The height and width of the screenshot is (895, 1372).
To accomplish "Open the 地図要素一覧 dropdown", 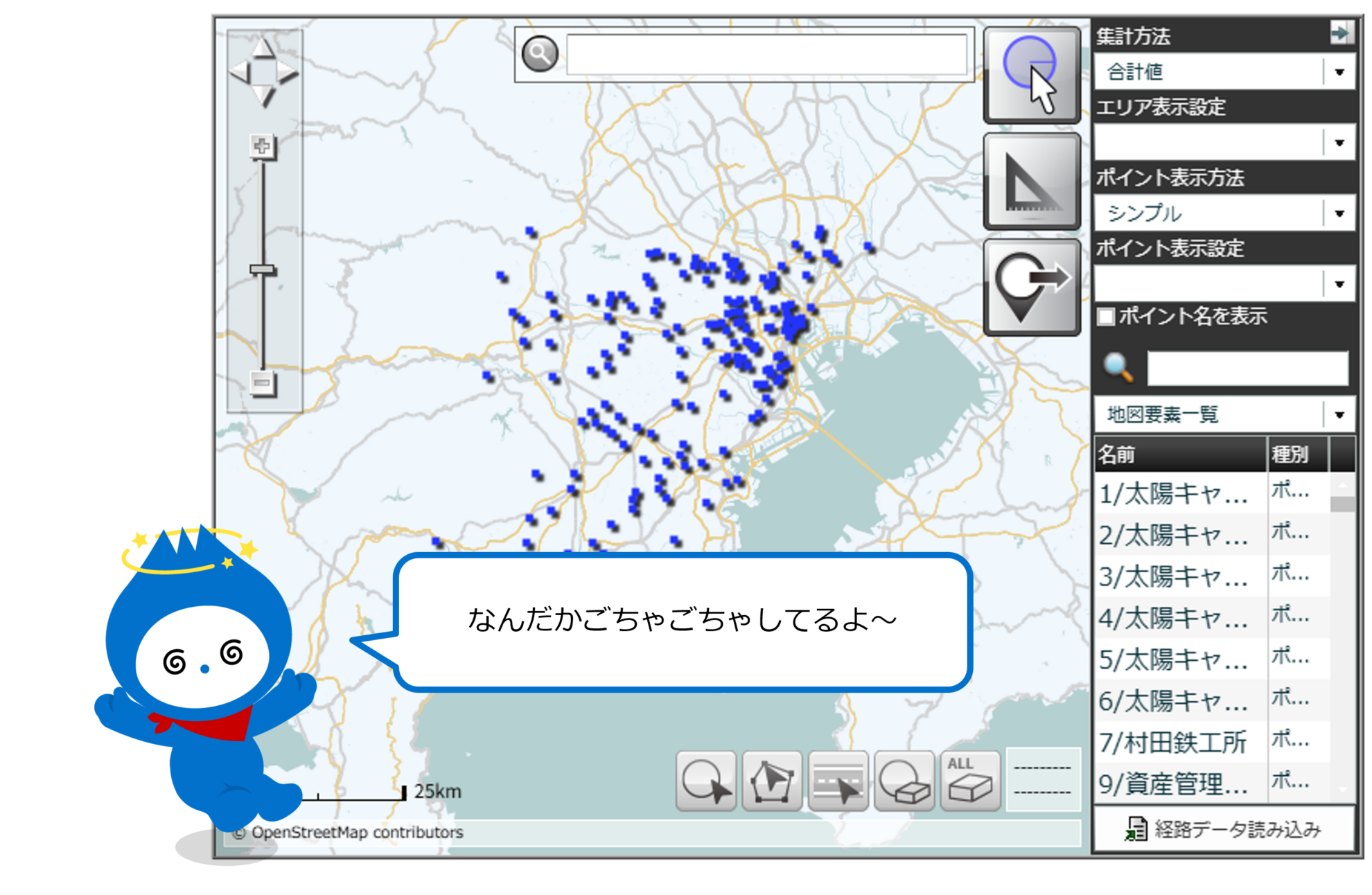I will 1224,414.
